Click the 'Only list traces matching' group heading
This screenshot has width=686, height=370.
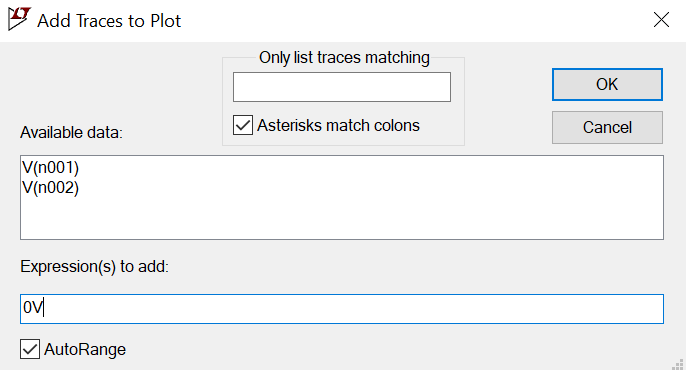[x=344, y=57]
